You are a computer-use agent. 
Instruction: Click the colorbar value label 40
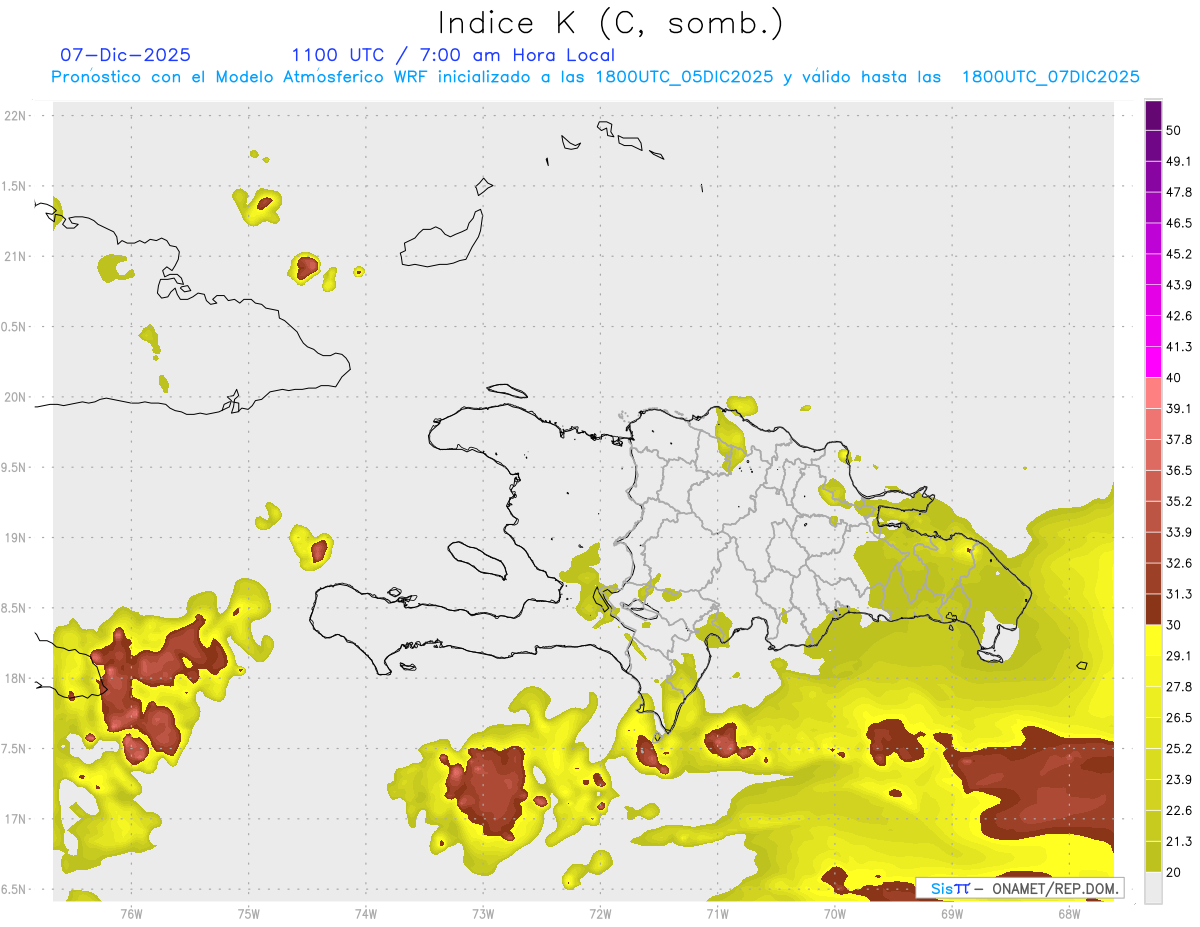pyautogui.click(x=1174, y=377)
